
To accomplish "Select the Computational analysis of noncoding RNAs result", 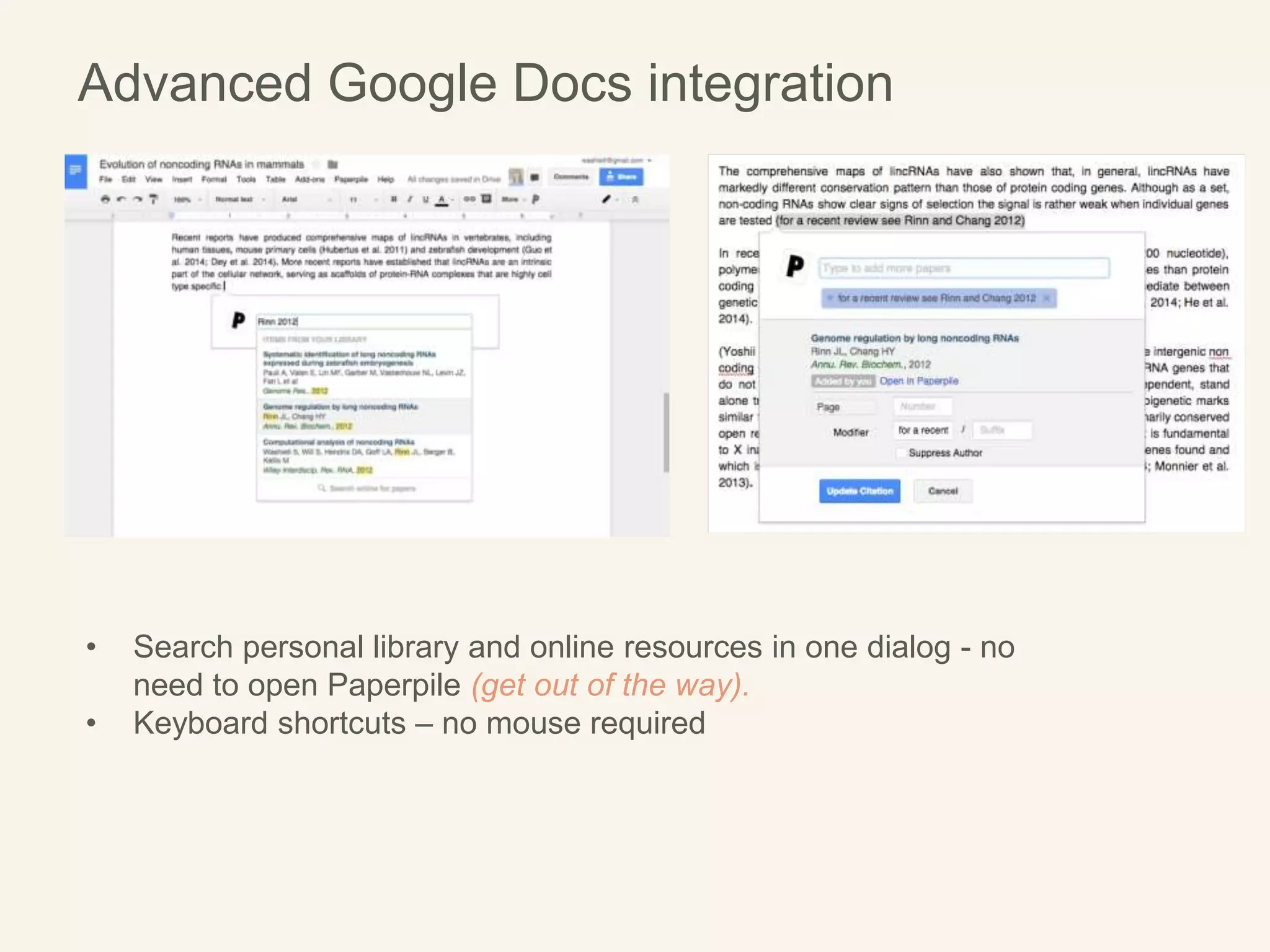I will point(364,456).
